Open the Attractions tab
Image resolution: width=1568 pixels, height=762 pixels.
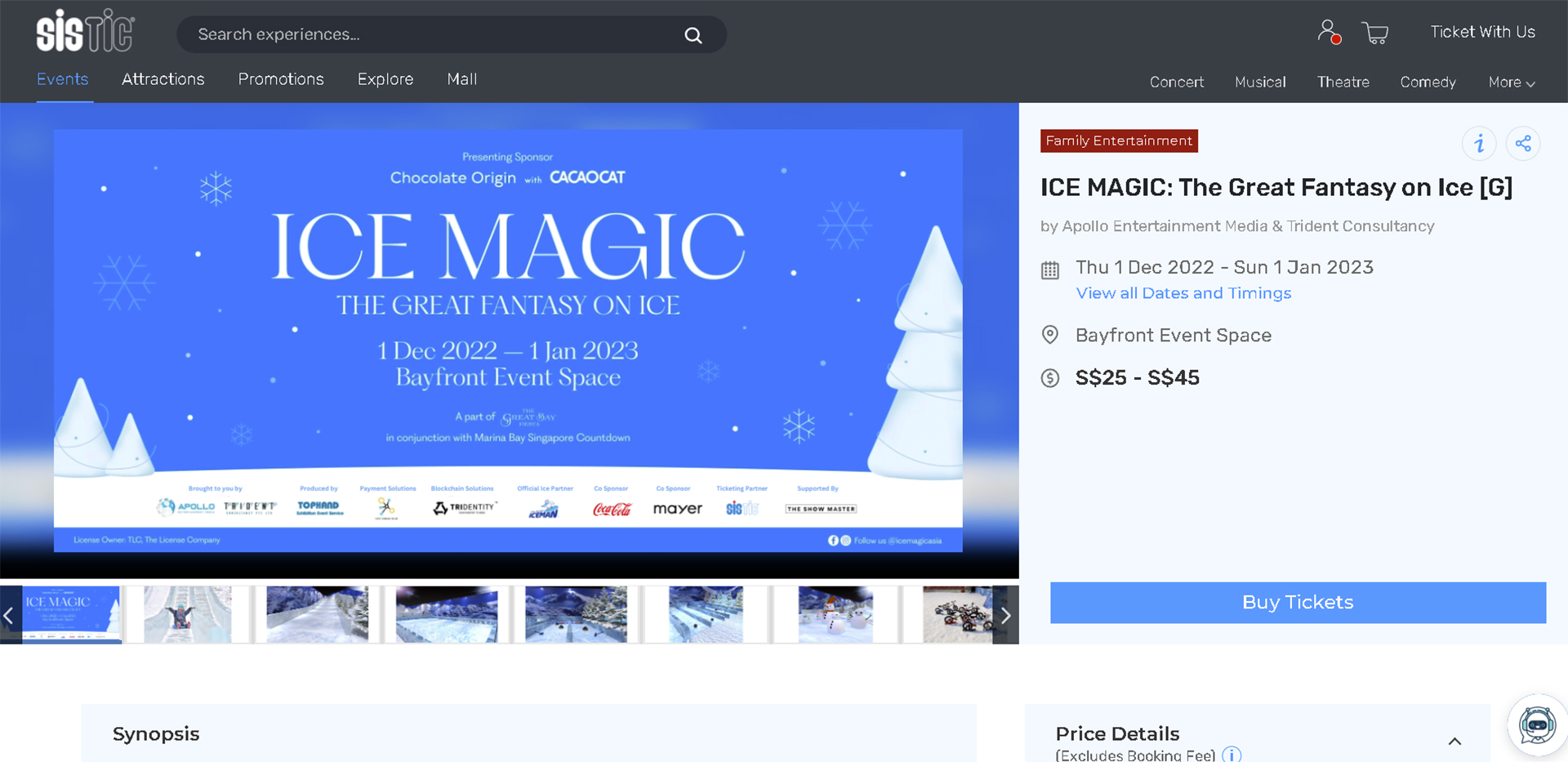click(163, 79)
